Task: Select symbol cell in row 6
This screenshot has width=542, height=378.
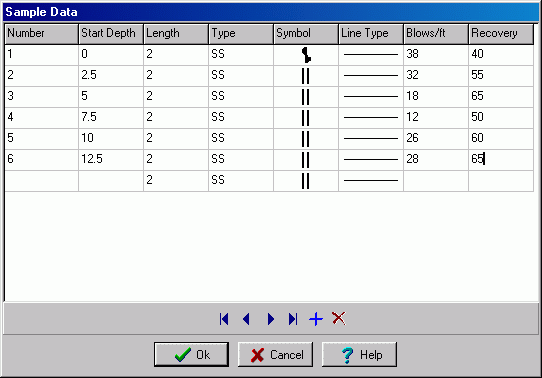Action: click(x=306, y=160)
